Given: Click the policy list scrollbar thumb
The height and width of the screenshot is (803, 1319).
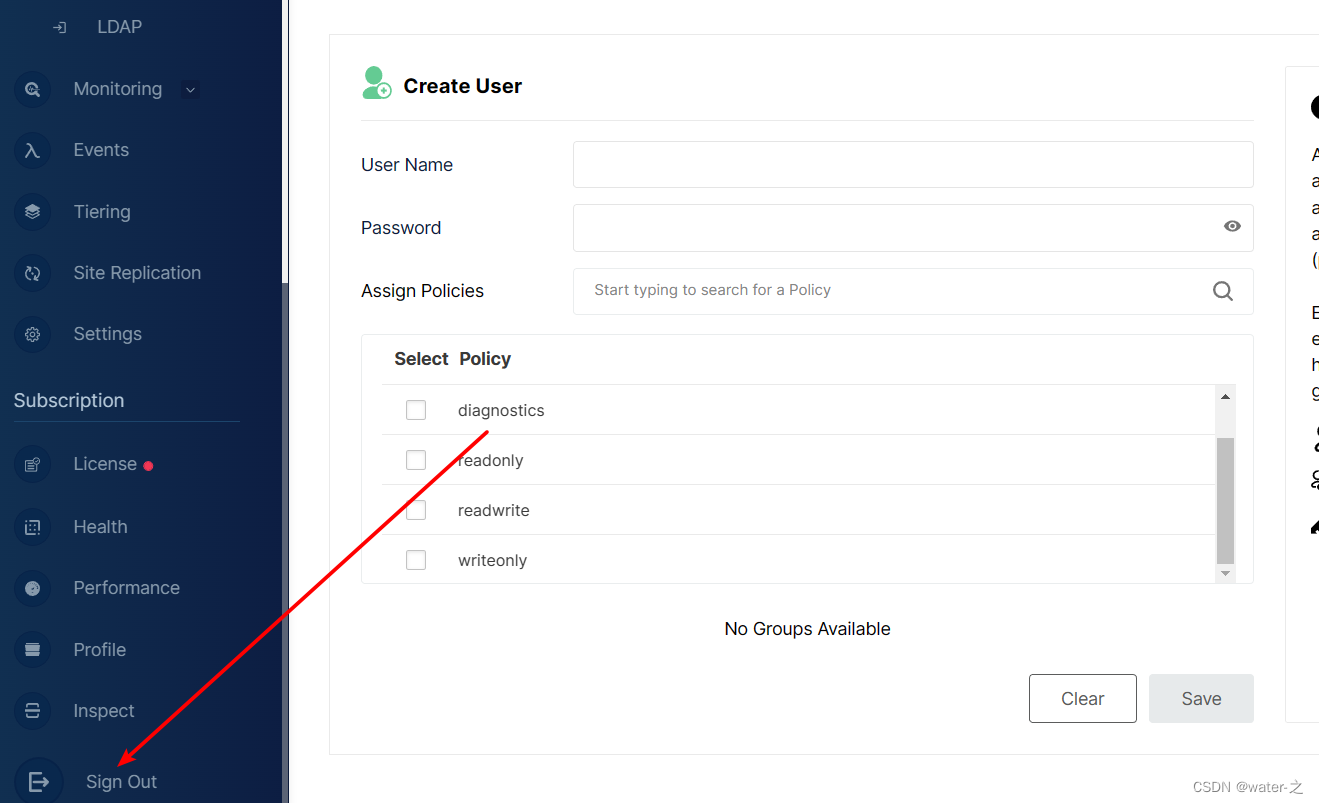Looking at the screenshot, I should pos(1226,501).
